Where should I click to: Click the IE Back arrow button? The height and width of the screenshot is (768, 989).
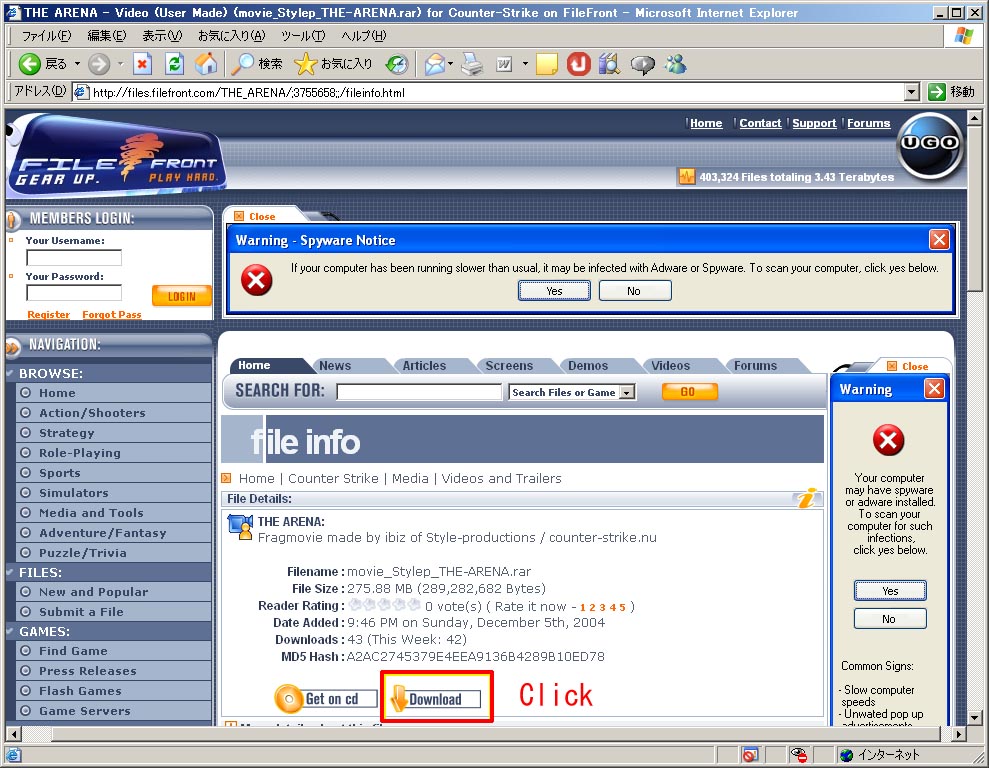pyautogui.click(x=30, y=64)
